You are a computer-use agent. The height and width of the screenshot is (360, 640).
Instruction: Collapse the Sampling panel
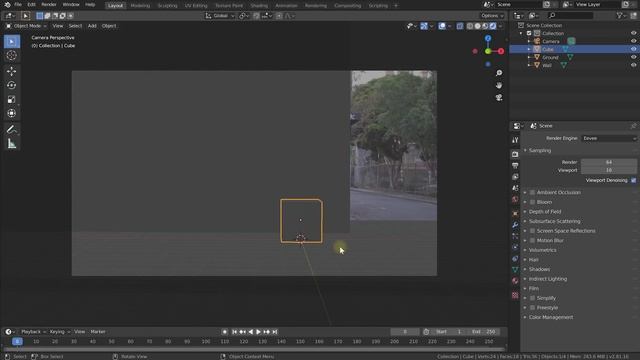(x=540, y=151)
